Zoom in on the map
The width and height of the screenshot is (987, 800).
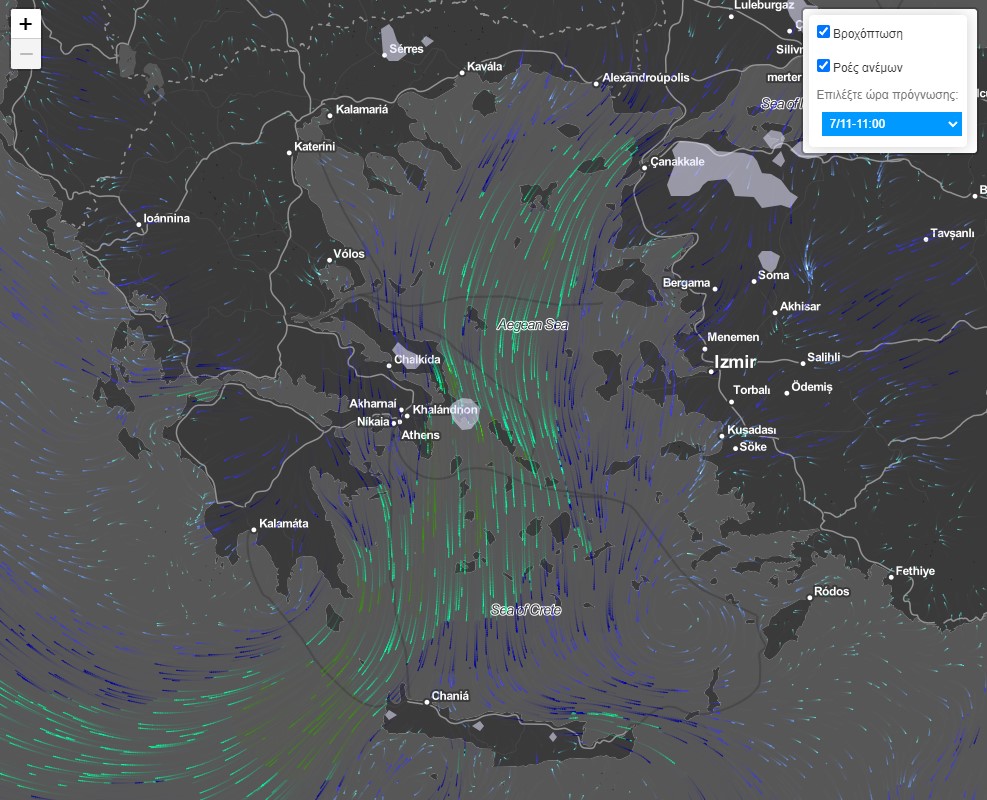point(26,25)
